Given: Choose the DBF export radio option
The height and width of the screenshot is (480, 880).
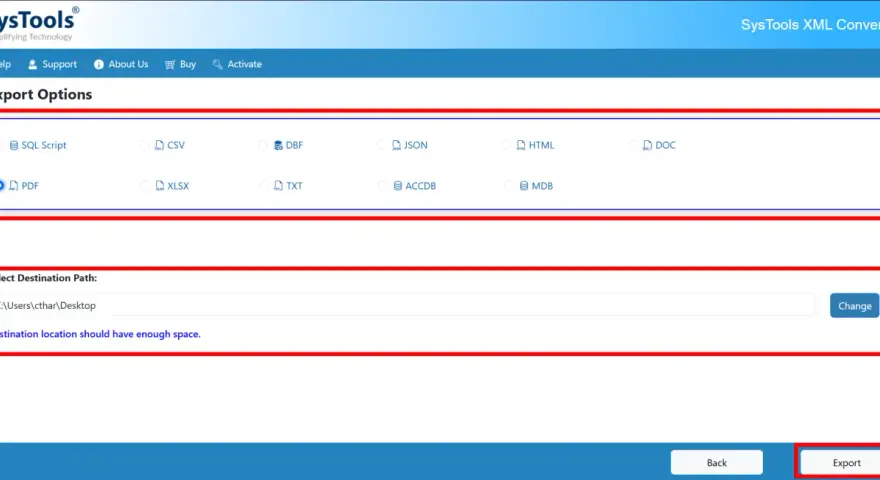Looking at the screenshot, I should tap(263, 145).
